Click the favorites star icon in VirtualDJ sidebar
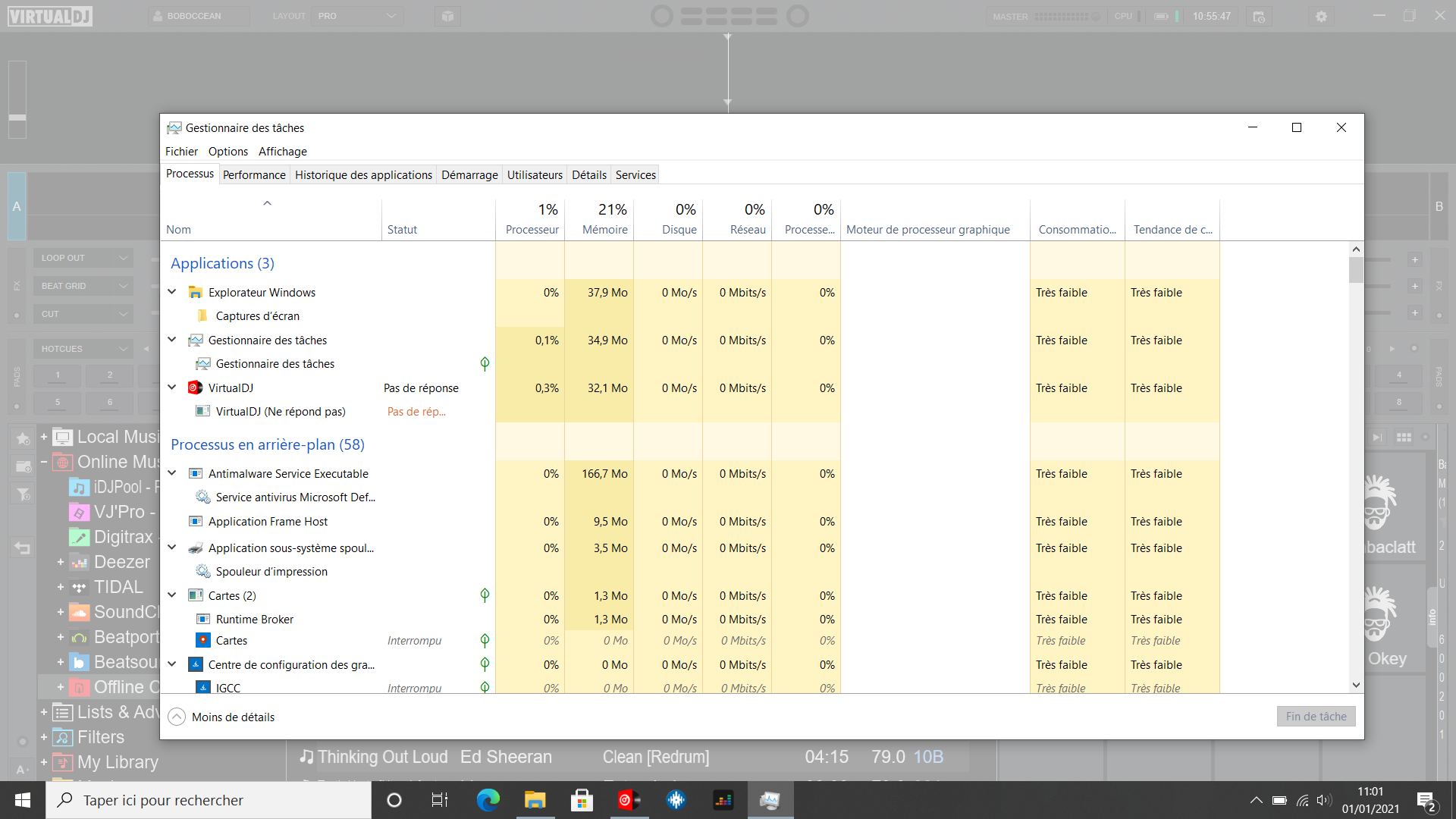Viewport: 1456px width, 819px height. [x=23, y=438]
